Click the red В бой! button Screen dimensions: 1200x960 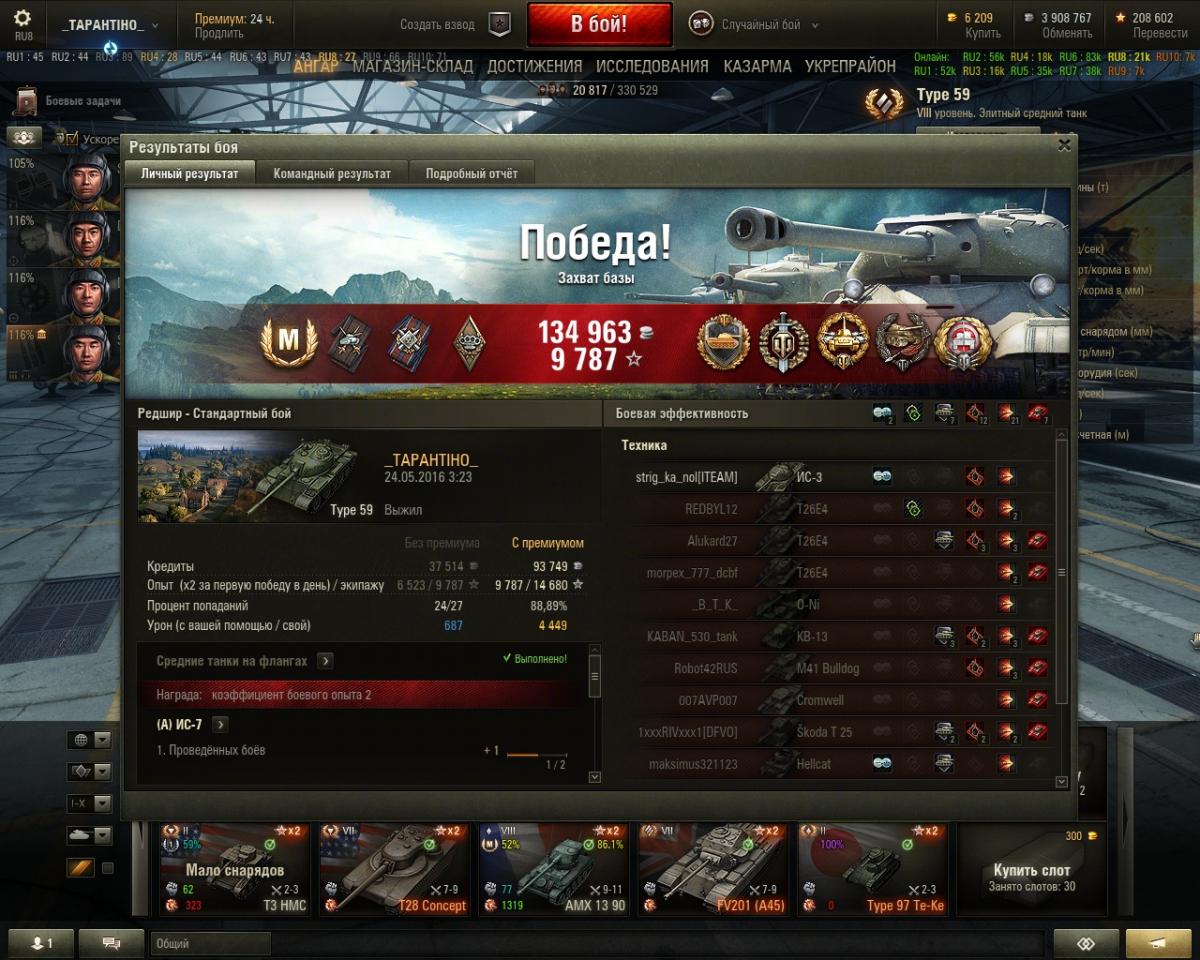tap(599, 25)
